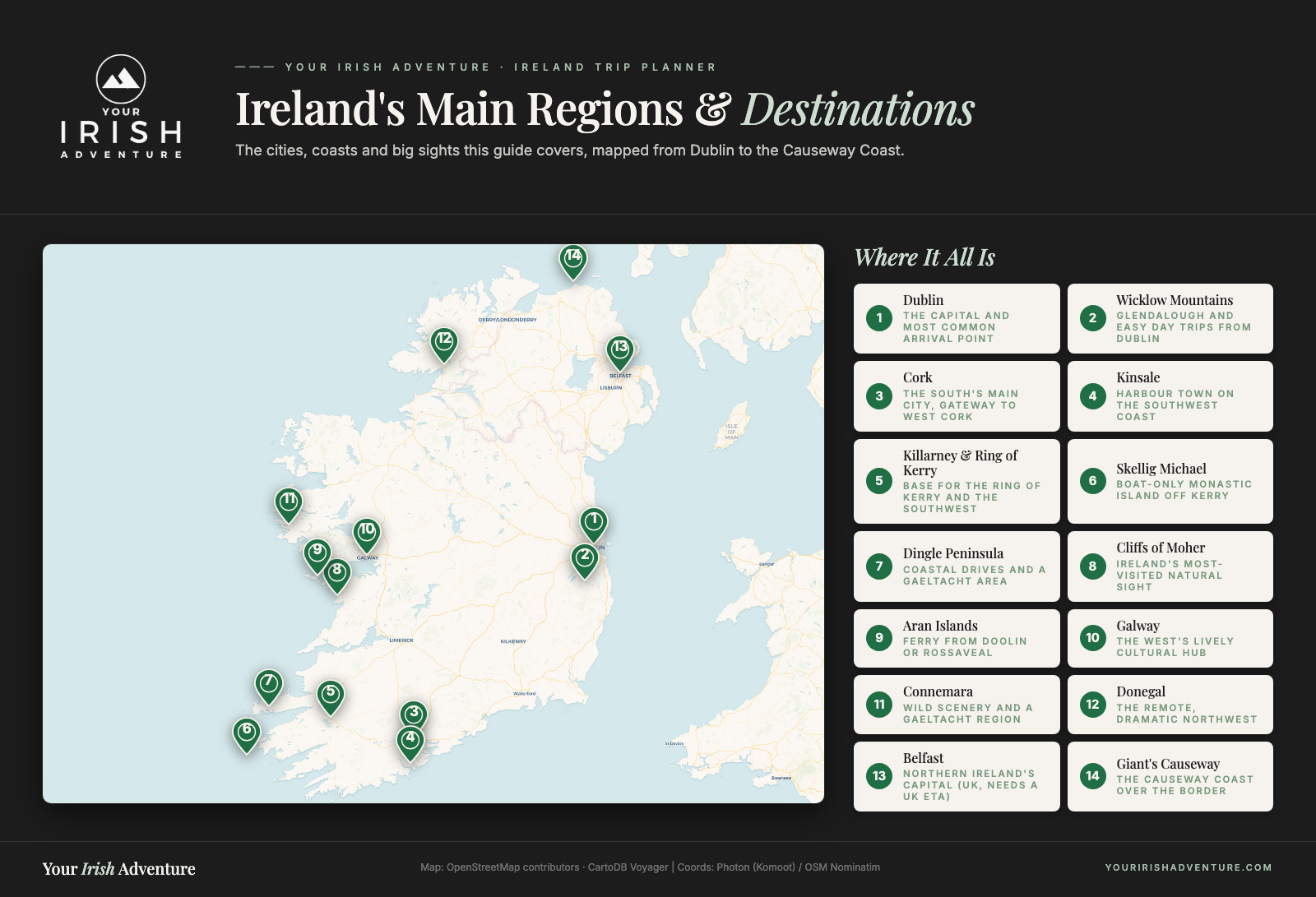Click the green number 2 badge beside Wicklow Mountains
The image size is (1316, 897).
point(1093,318)
